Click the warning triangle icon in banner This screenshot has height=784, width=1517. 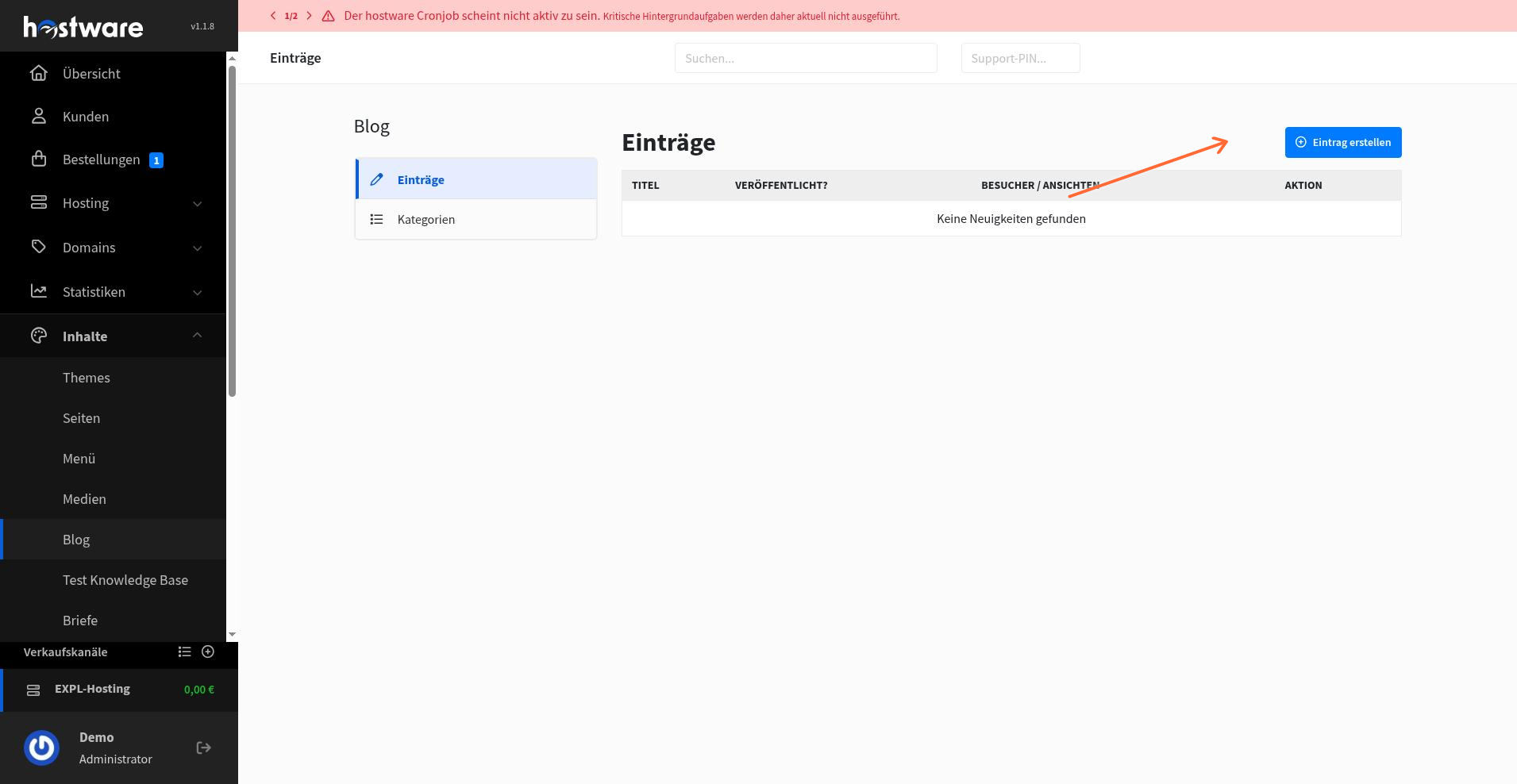[x=328, y=16]
